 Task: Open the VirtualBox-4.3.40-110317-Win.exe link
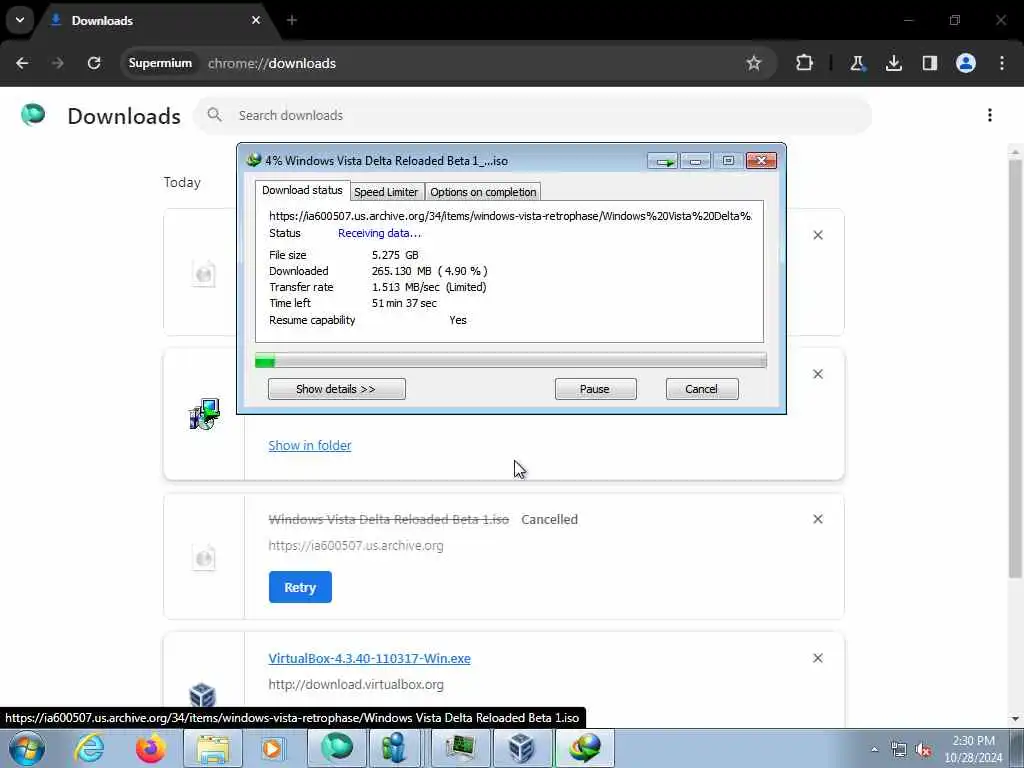[369, 658]
